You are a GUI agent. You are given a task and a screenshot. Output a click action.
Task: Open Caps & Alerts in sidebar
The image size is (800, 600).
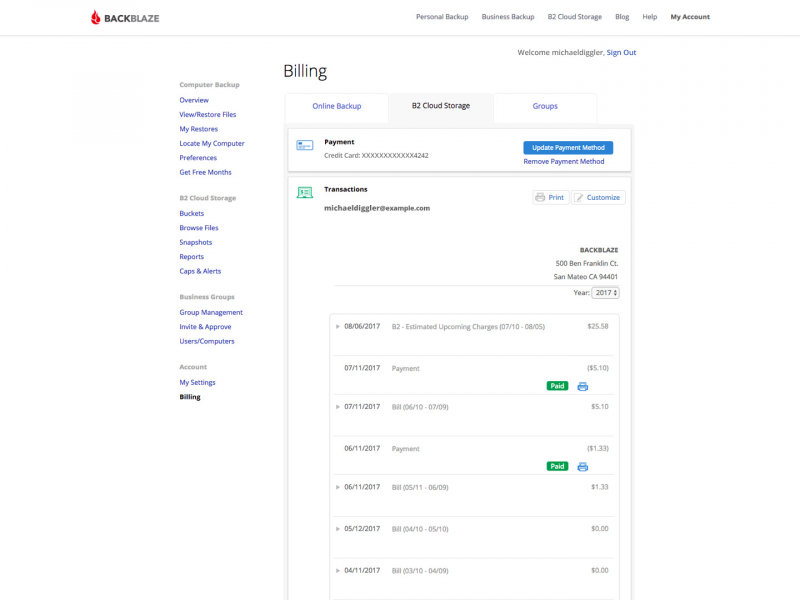tap(200, 271)
